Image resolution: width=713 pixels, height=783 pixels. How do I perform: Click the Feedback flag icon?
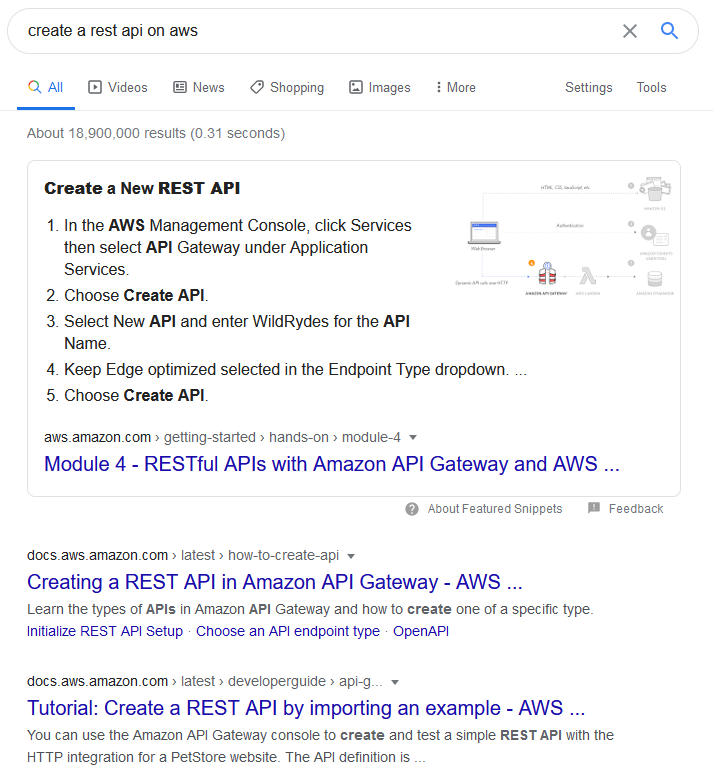pyautogui.click(x=594, y=508)
